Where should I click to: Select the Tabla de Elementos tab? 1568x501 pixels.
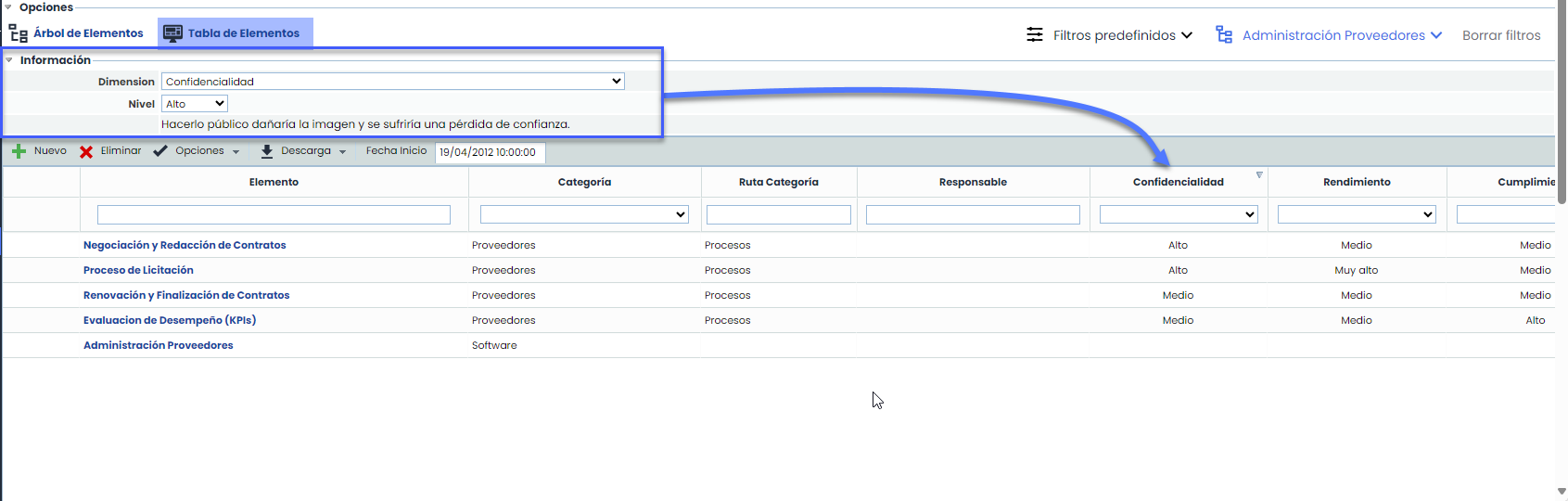243,33
